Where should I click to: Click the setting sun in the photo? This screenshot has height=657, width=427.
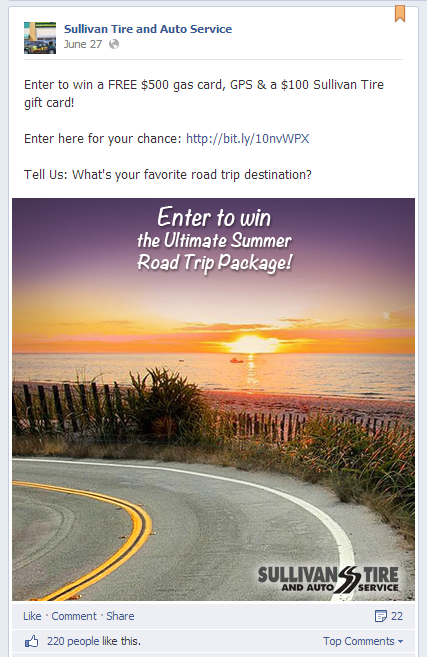[251, 344]
